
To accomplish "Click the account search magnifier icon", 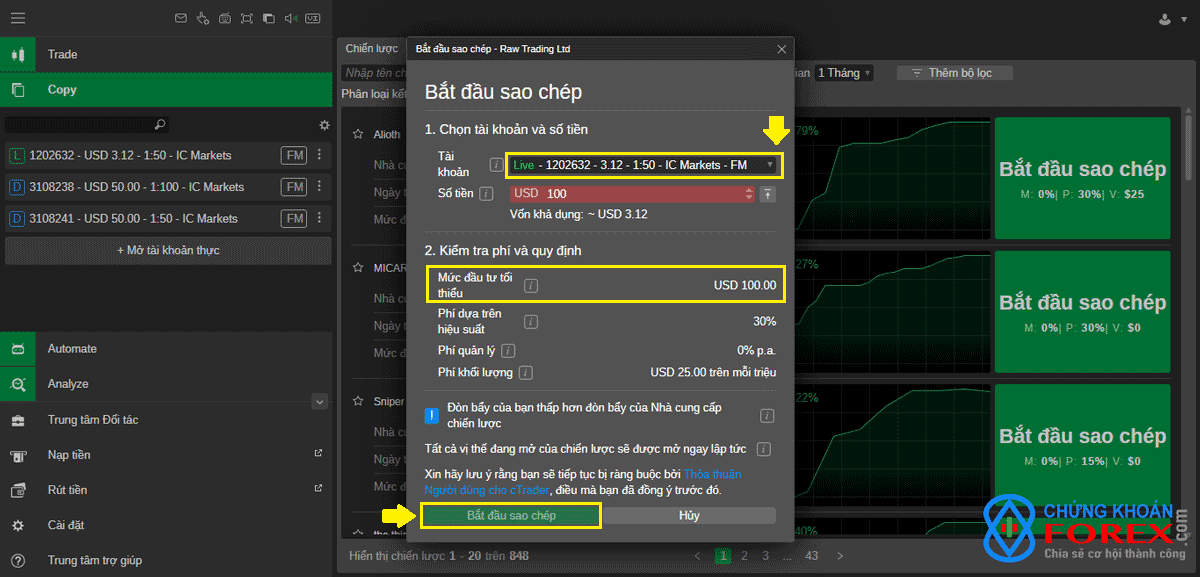I will point(160,125).
